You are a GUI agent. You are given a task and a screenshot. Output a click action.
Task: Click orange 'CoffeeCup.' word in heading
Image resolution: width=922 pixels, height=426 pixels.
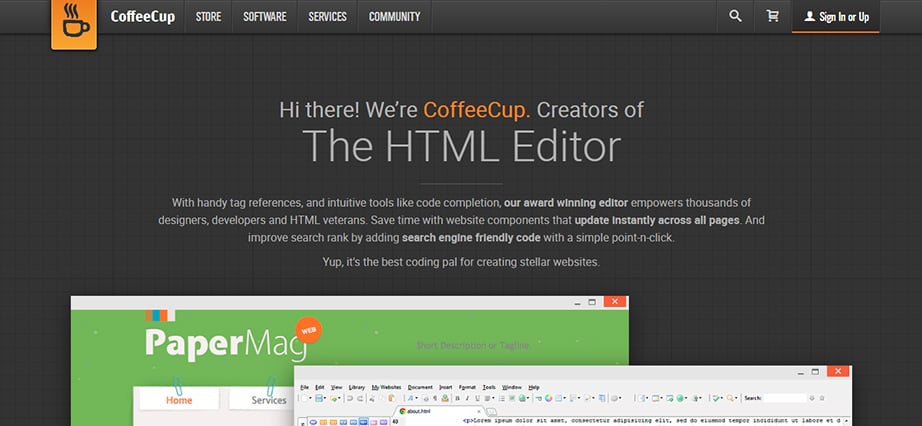[x=477, y=109]
